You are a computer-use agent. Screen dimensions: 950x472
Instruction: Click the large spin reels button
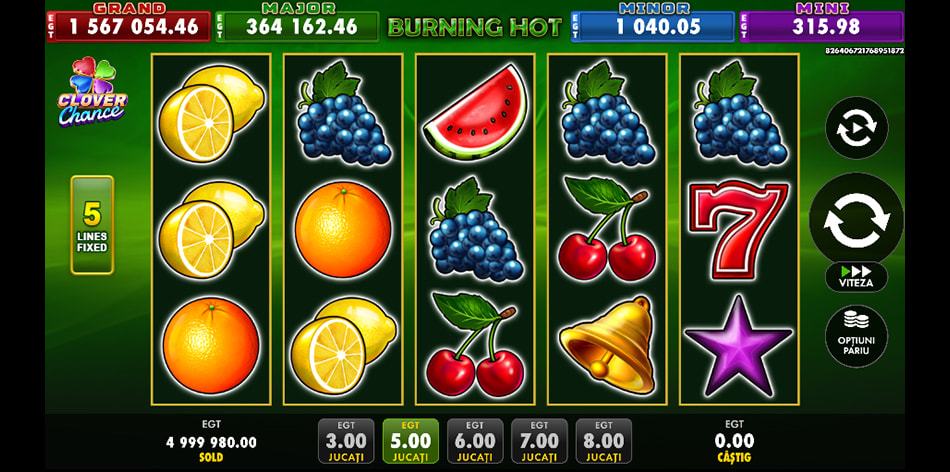point(856,219)
